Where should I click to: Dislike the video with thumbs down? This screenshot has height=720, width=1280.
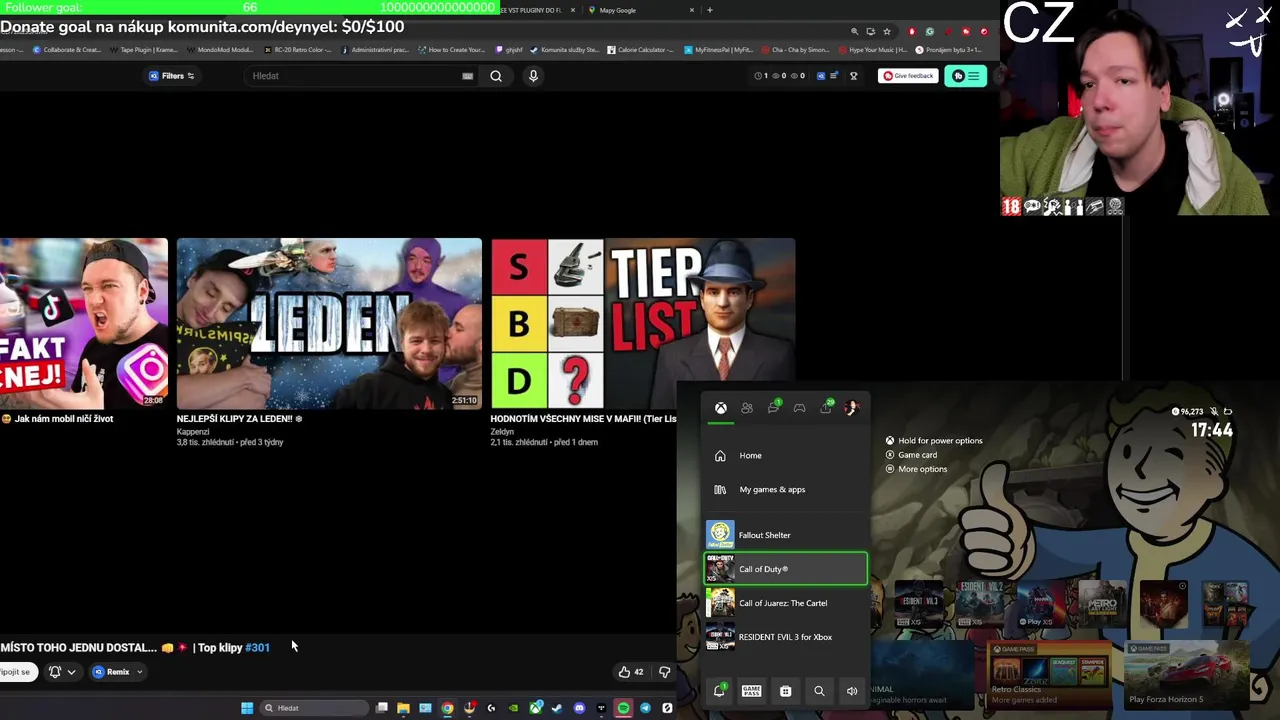tap(664, 672)
